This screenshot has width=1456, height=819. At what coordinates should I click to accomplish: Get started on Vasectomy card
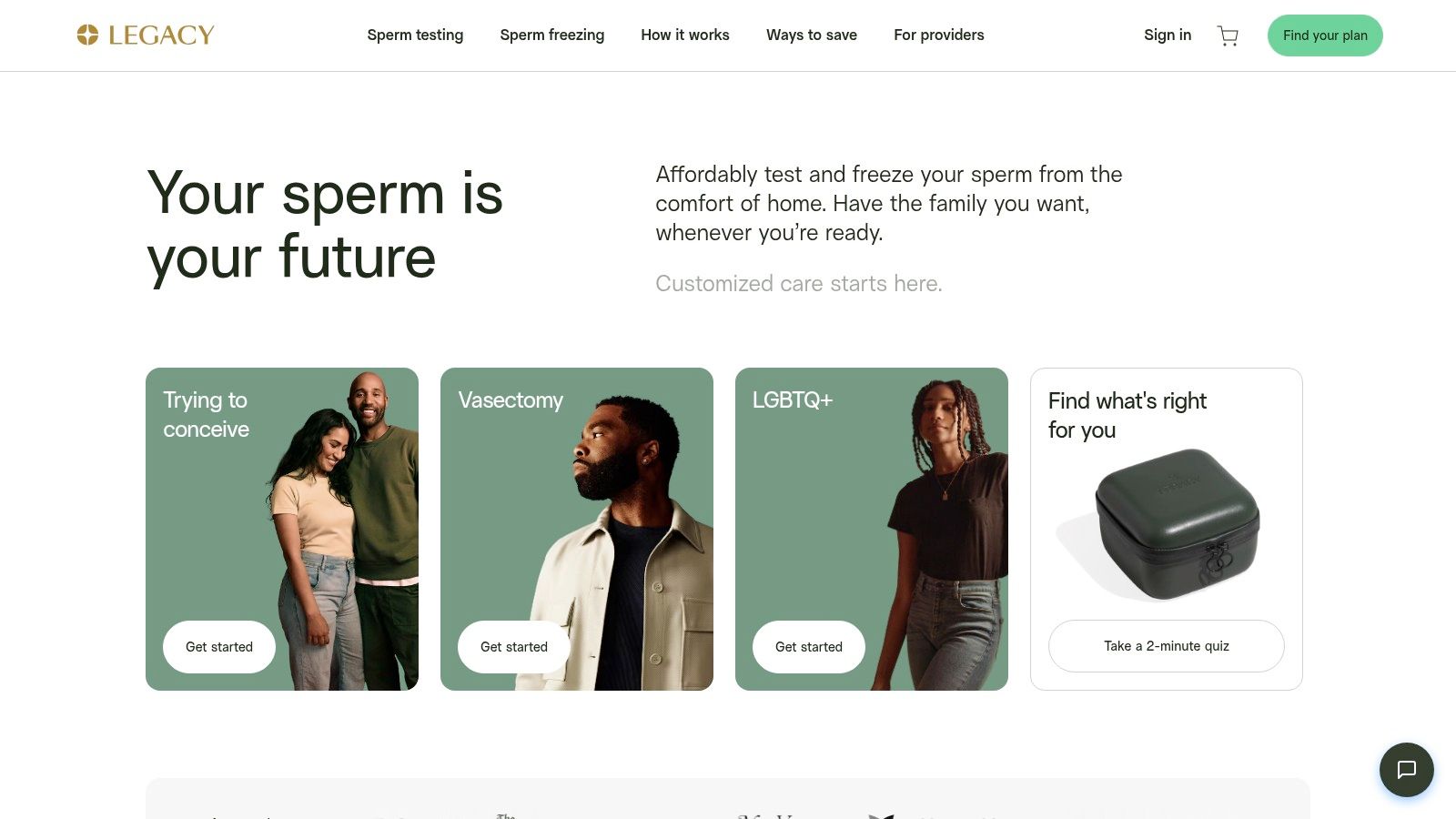tap(514, 647)
